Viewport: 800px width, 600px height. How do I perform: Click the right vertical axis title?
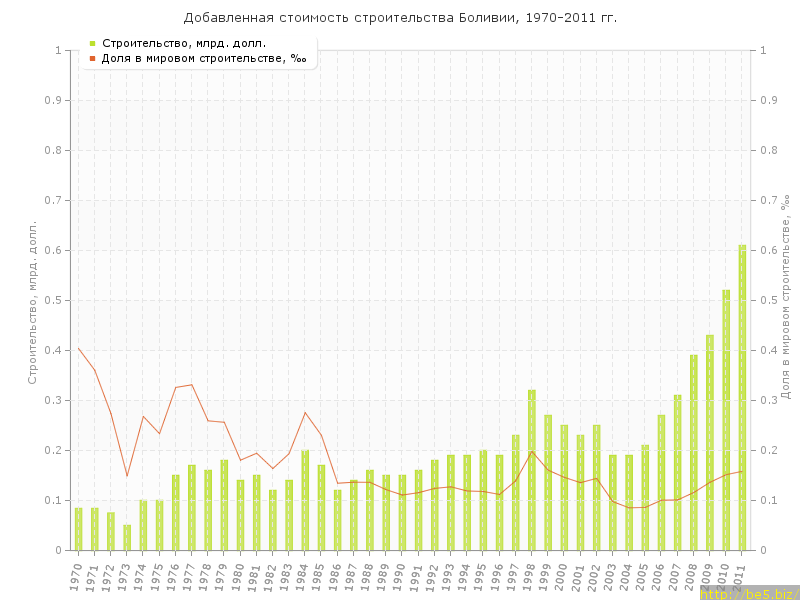(x=786, y=298)
